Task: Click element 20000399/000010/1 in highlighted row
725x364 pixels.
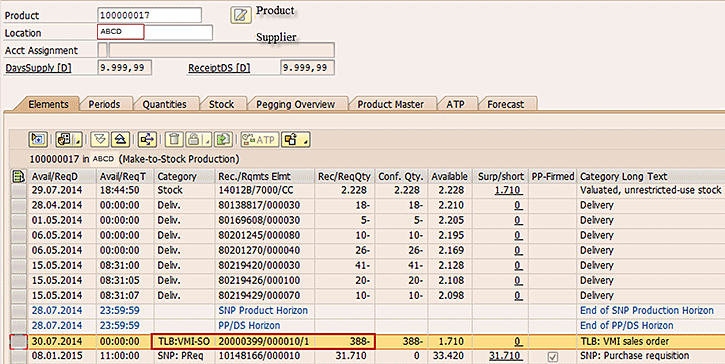Action: coord(263,341)
